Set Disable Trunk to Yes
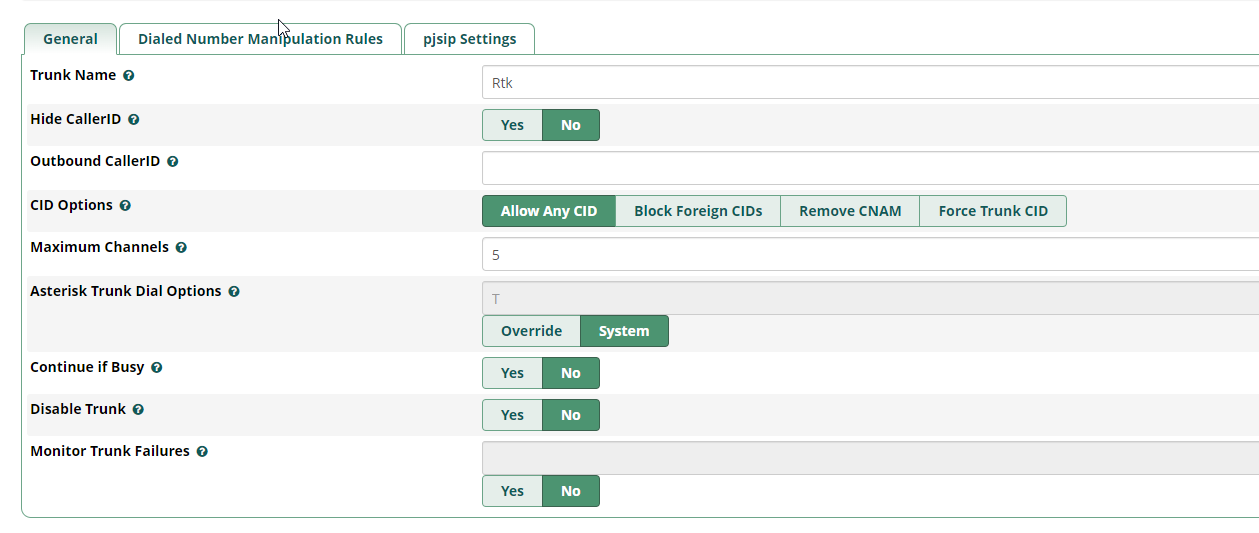Image resolution: width=1259 pixels, height=533 pixels. click(x=512, y=415)
